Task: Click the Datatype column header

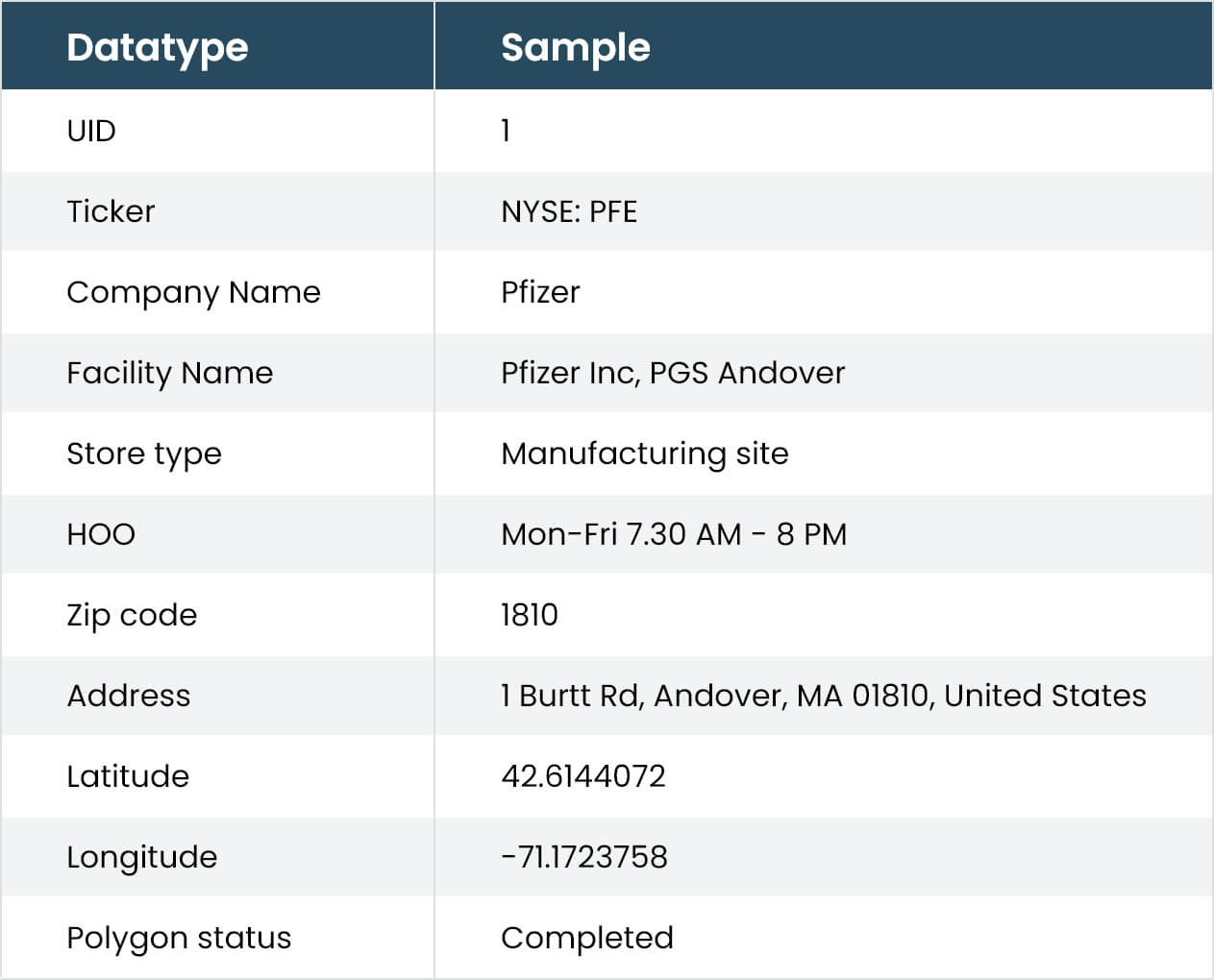Action: point(158,47)
